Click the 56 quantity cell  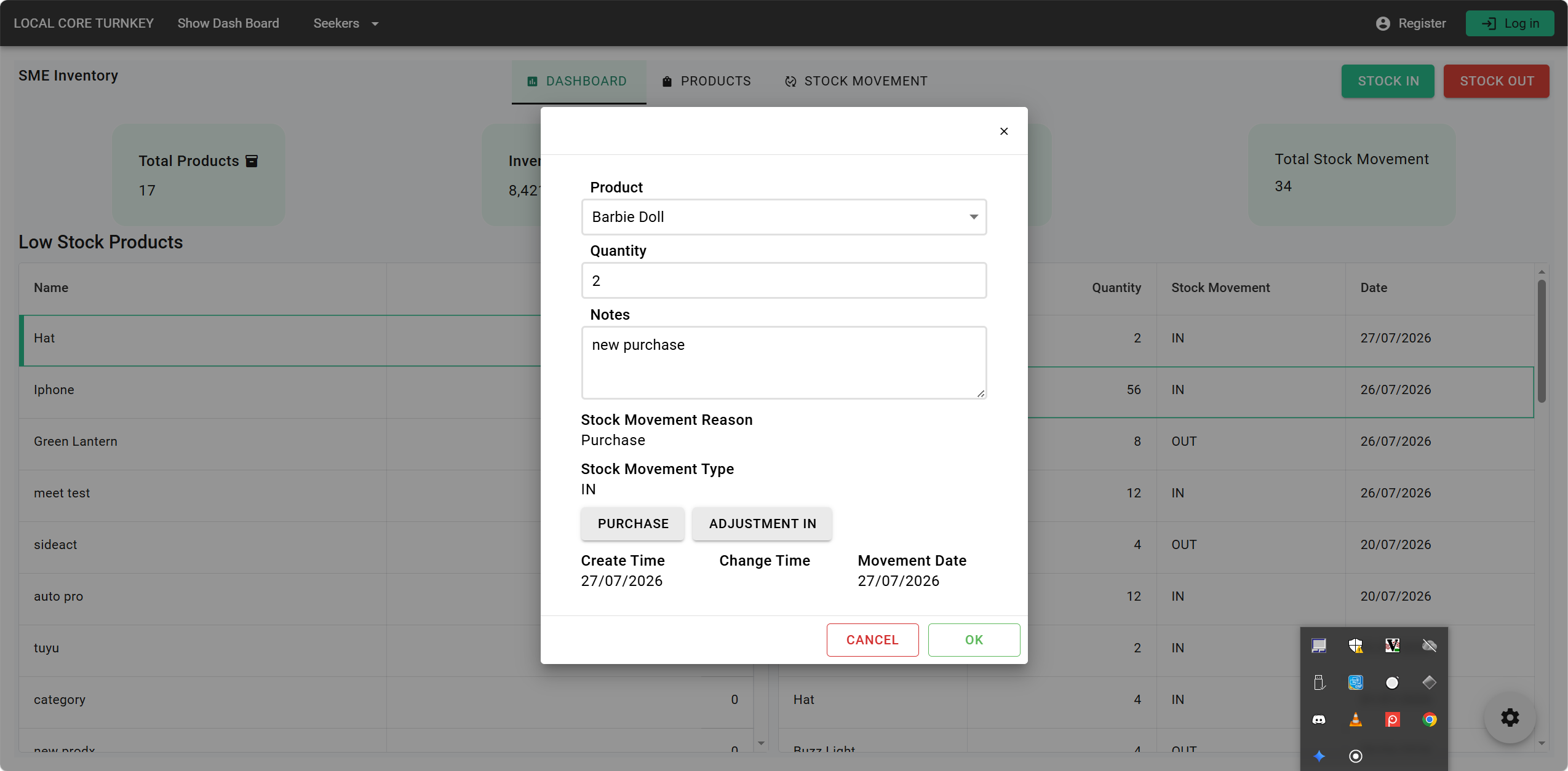(1134, 390)
